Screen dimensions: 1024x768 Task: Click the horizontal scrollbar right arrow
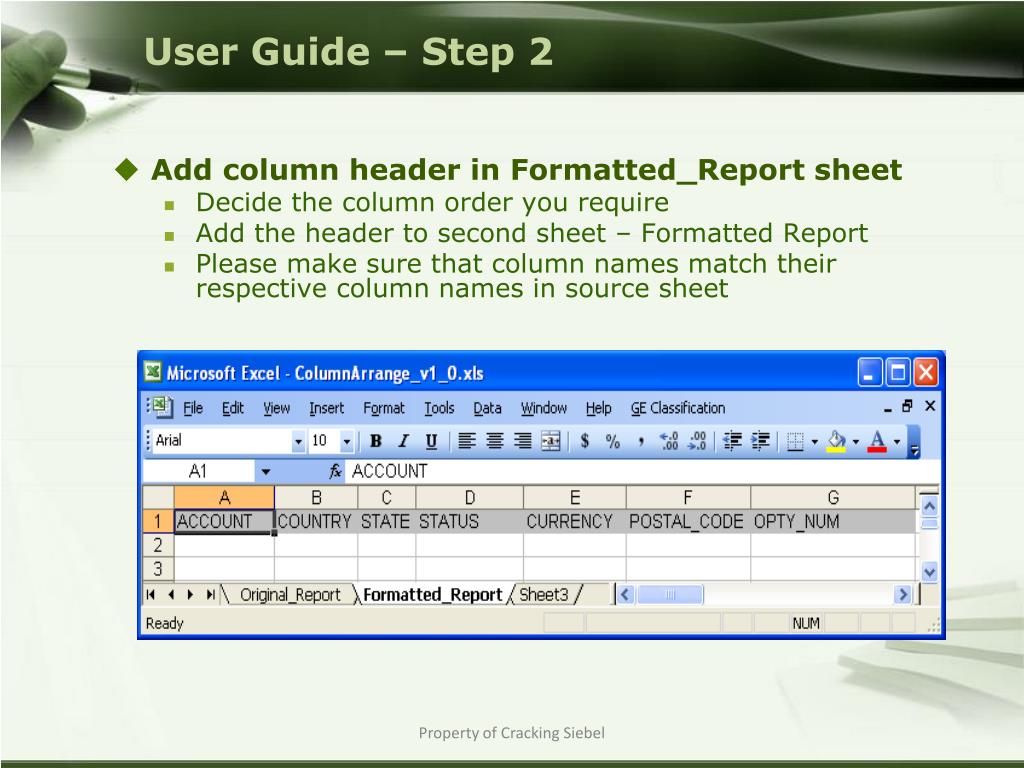[903, 595]
